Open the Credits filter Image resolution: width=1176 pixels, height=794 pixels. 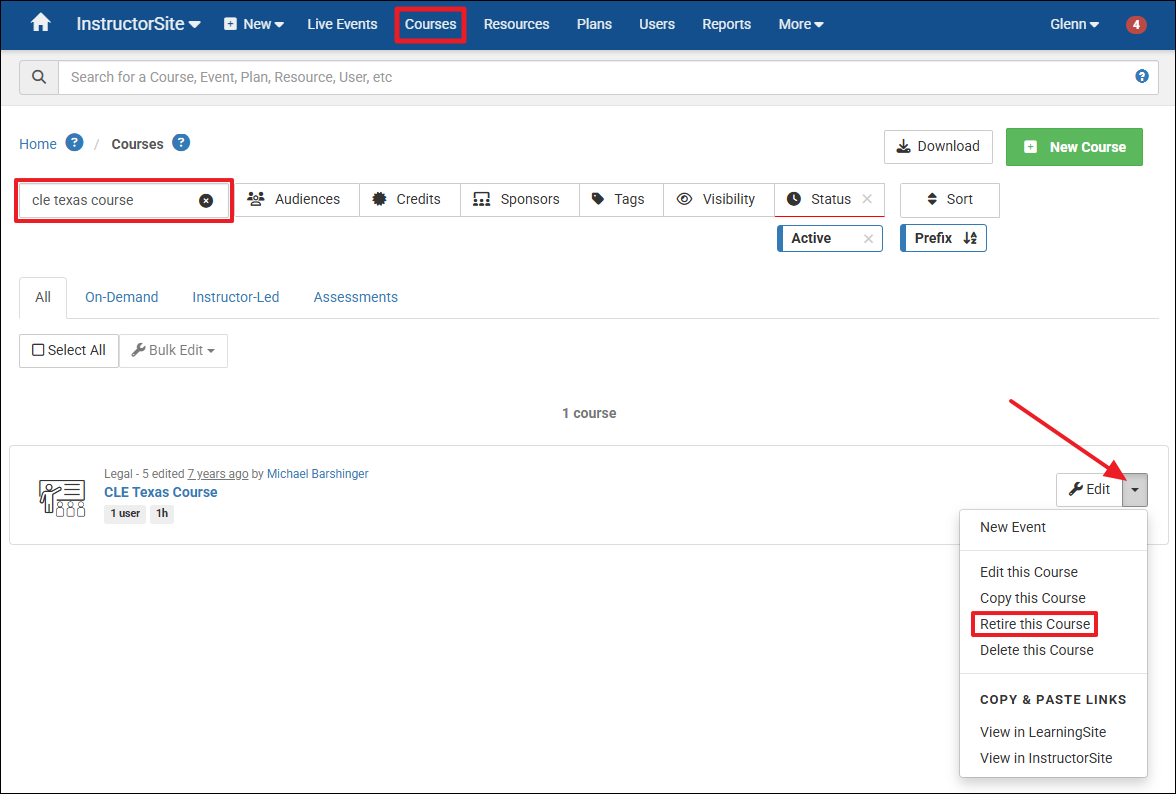(410, 199)
